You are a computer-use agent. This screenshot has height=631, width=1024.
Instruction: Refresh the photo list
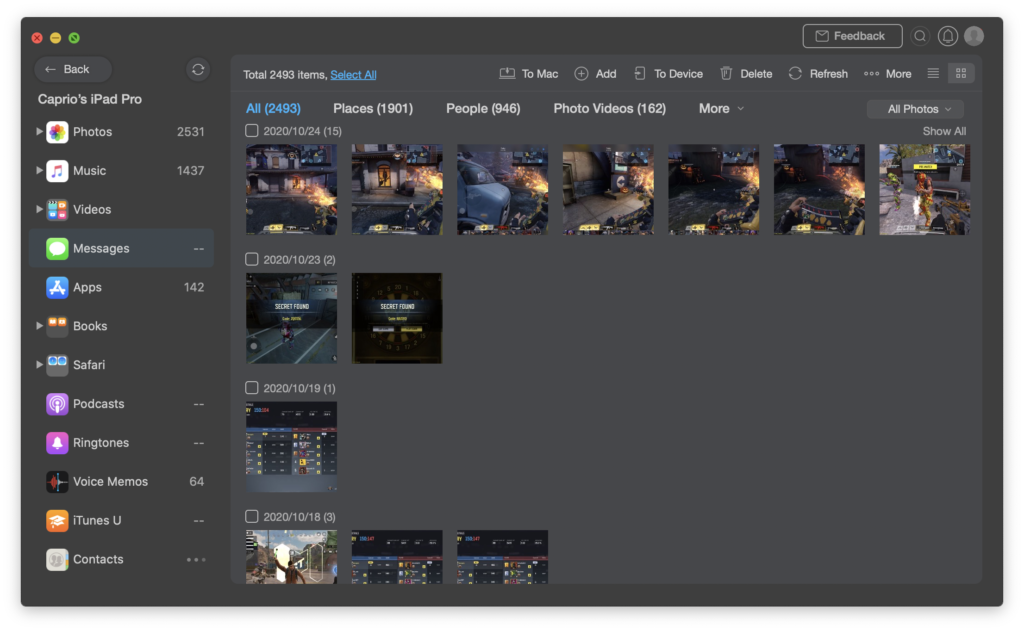click(818, 74)
